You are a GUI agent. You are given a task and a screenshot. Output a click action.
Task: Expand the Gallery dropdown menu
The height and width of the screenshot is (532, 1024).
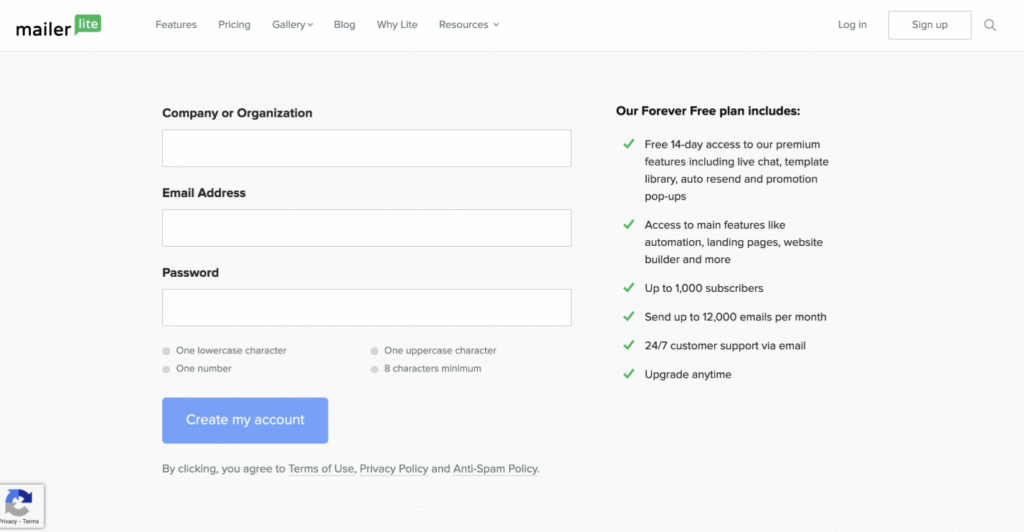point(292,25)
